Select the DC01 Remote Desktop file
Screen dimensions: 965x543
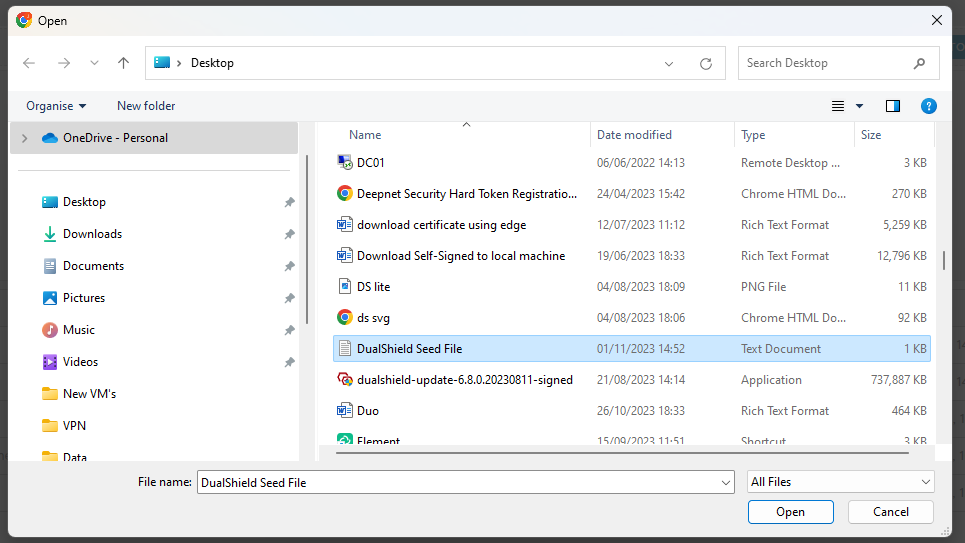coord(371,163)
